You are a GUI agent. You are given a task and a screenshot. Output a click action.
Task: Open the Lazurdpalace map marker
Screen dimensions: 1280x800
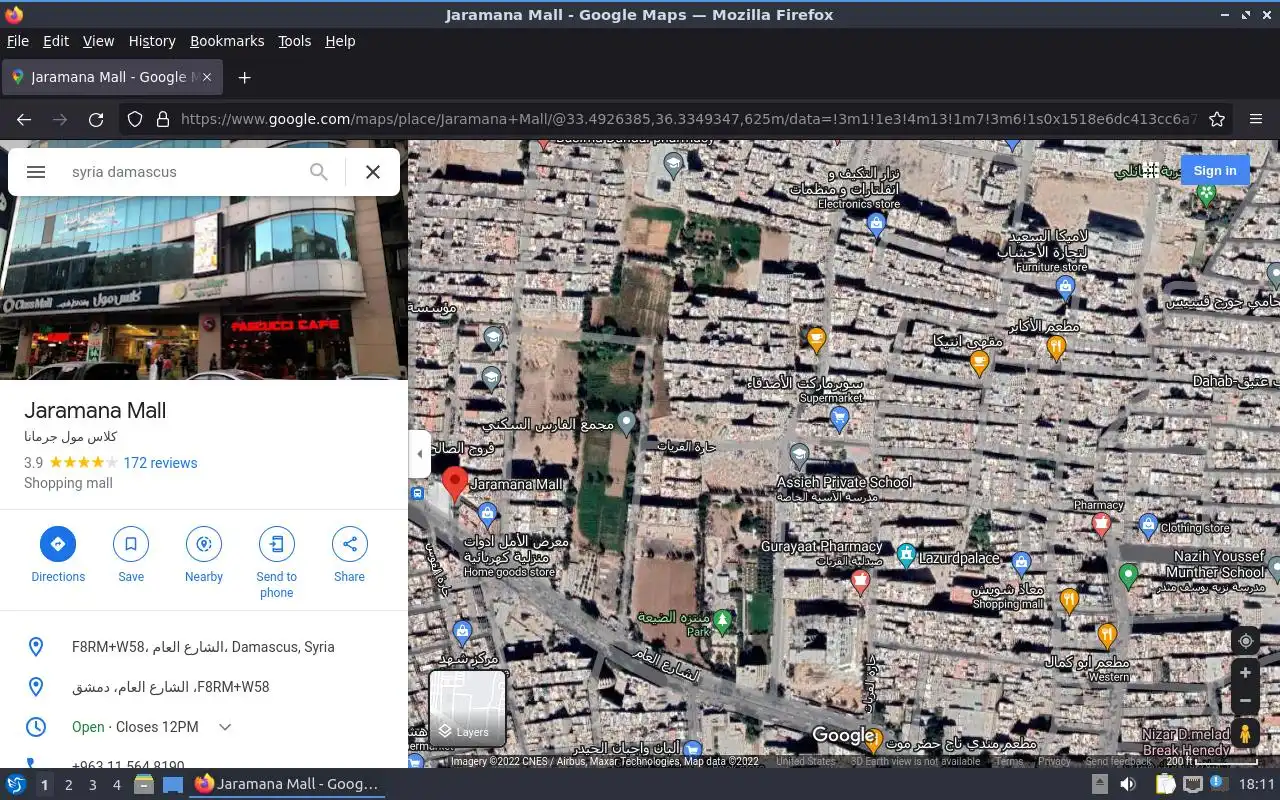point(906,554)
